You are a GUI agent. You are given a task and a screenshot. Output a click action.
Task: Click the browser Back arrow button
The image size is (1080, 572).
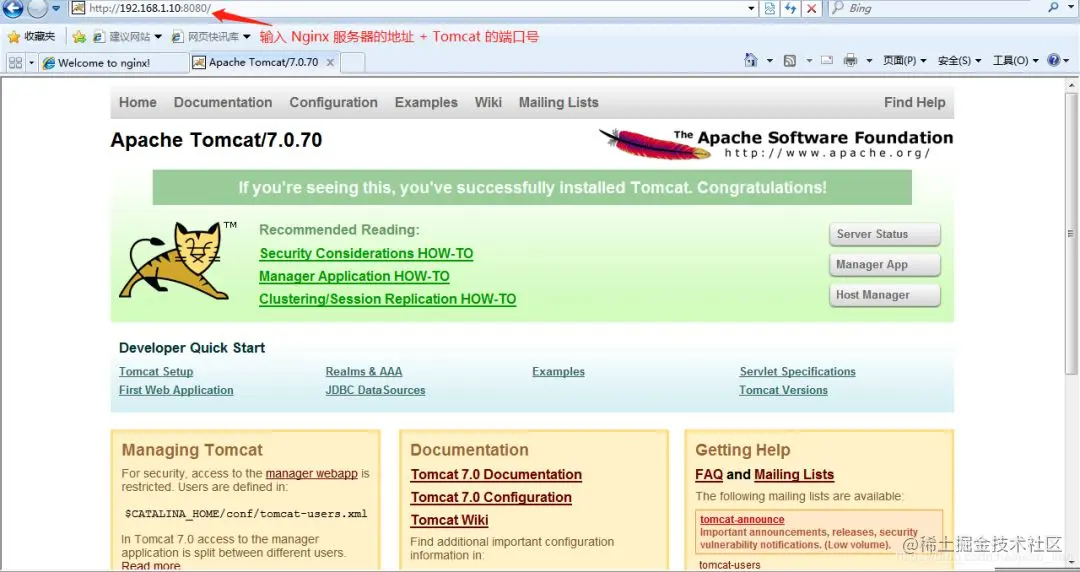click(12, 8)
